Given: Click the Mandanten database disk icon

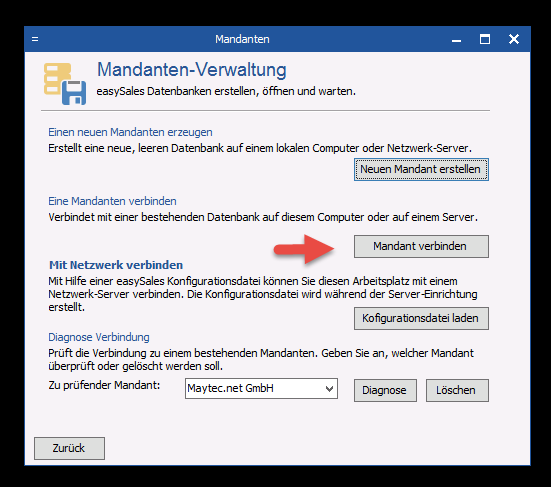Looking at the screenshot, I should pos(65,84).
